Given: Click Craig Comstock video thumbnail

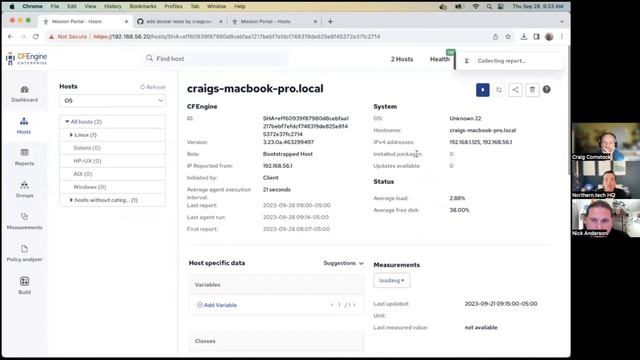Looking at the screenshot, I should (x=606, y=142).
